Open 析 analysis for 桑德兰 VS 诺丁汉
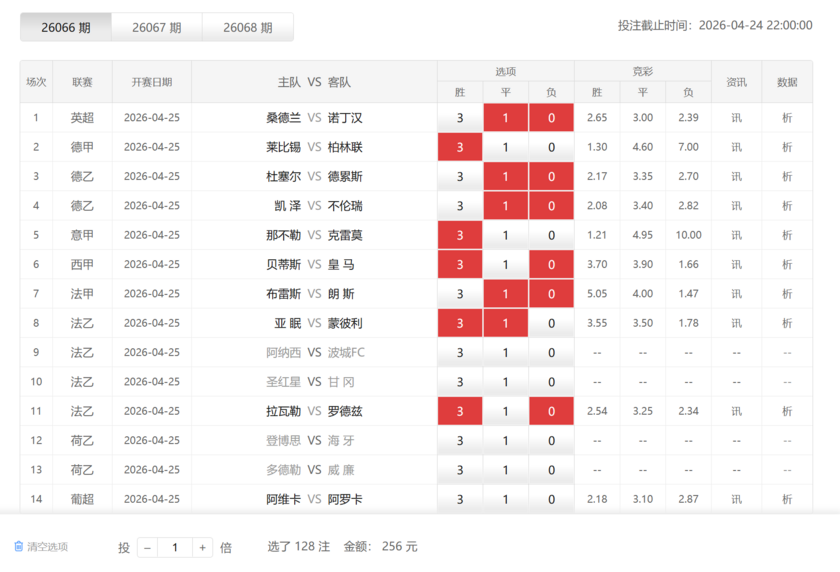 [x=787, y=118]
